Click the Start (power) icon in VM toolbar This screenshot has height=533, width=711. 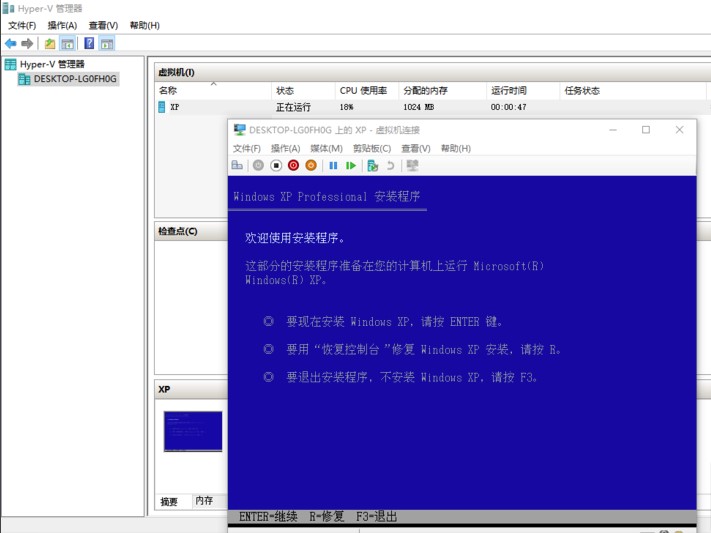pos(258,166)
